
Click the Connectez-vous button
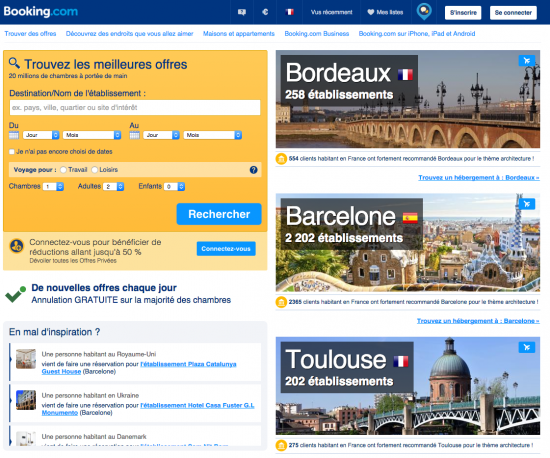[x=226, y=249]
